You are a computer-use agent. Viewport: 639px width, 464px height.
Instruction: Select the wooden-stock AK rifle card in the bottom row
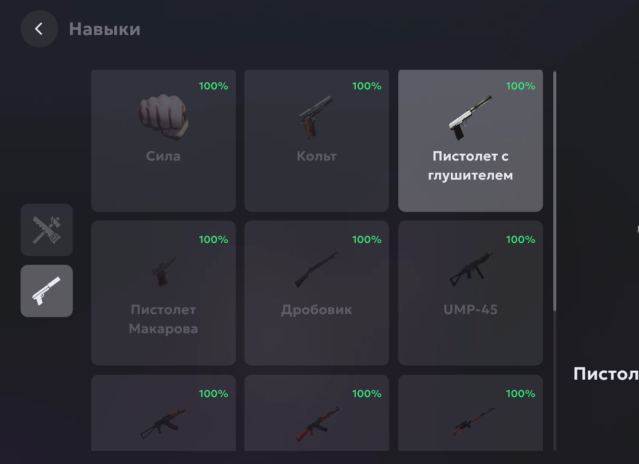(x=317, y=413)
